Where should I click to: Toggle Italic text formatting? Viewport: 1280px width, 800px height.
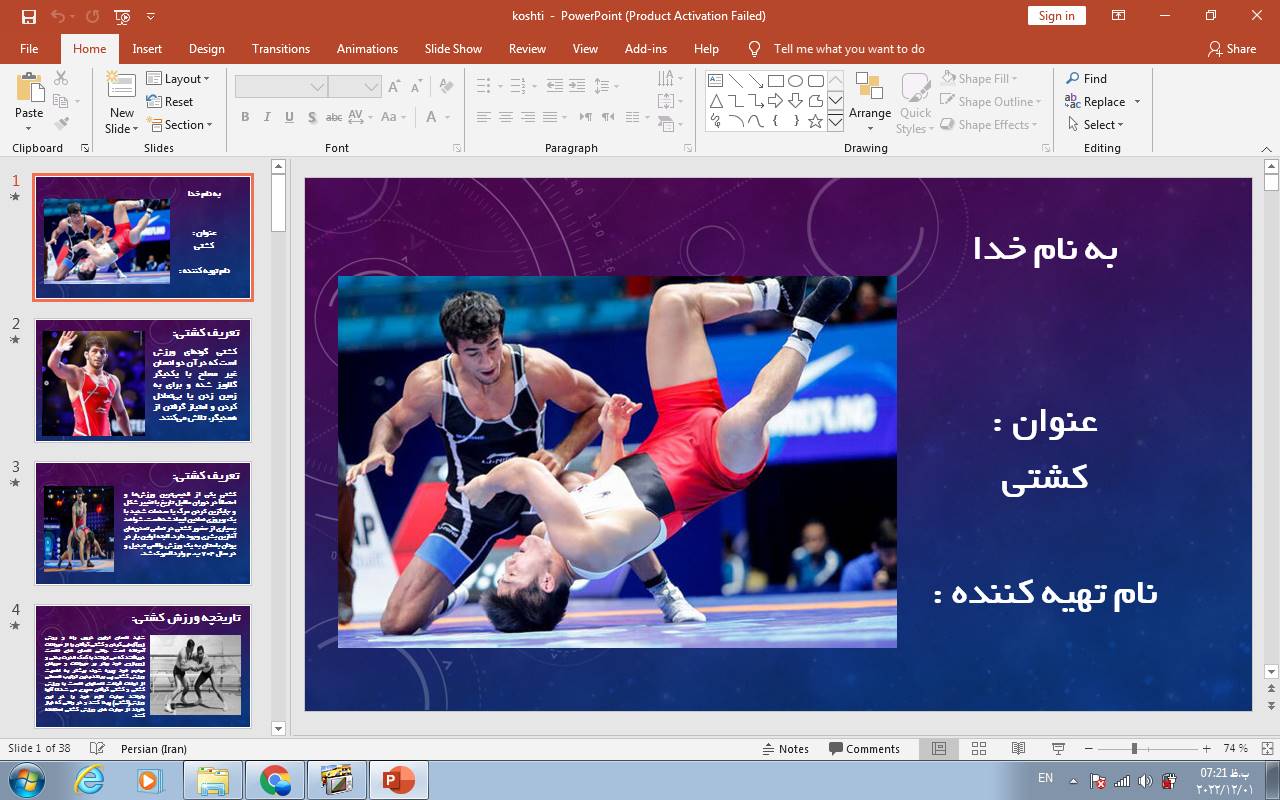(x=267, y=117)
